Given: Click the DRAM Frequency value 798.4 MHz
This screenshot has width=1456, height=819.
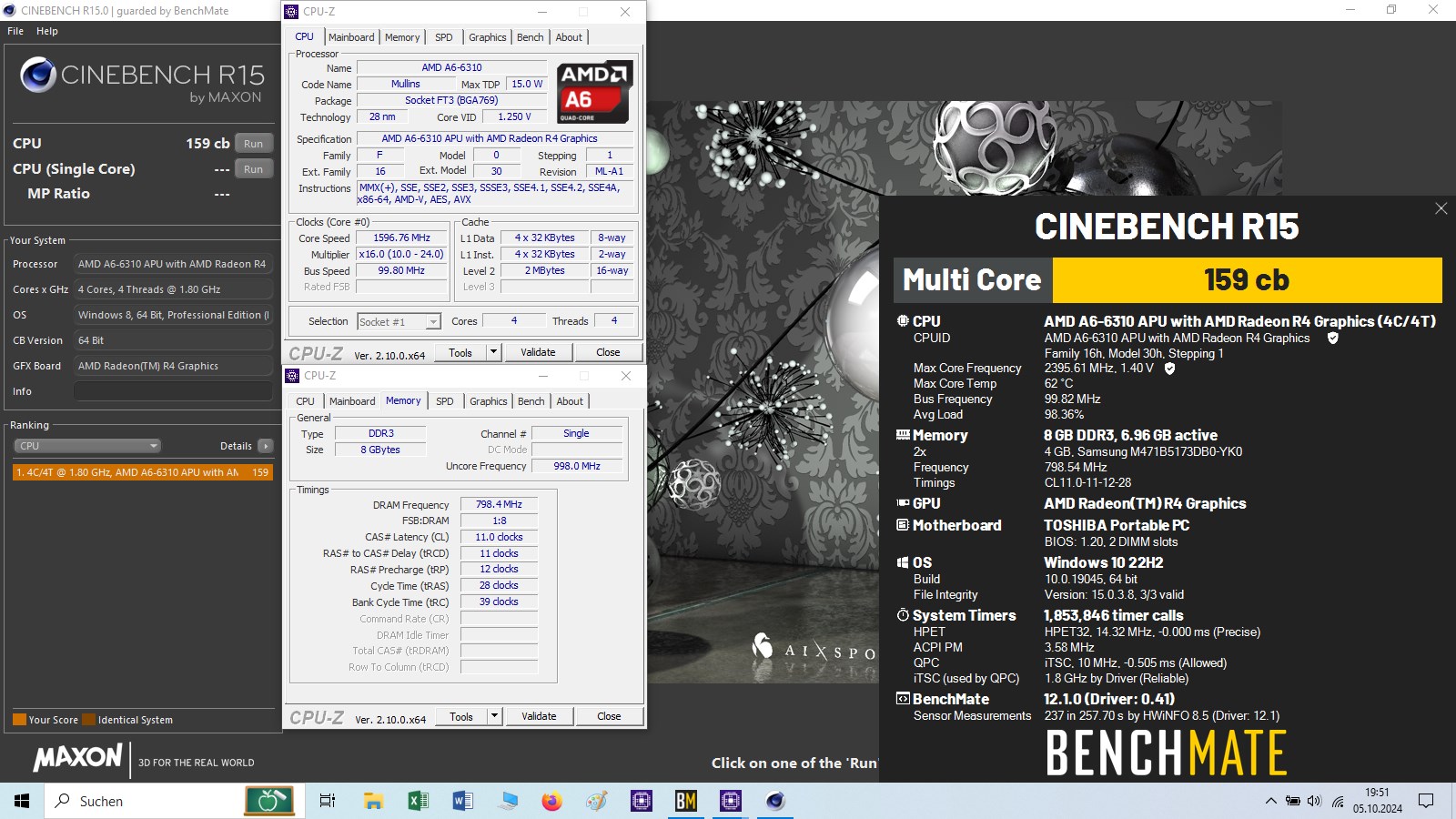Looking at the screenshot, I should tap(499, 504).
